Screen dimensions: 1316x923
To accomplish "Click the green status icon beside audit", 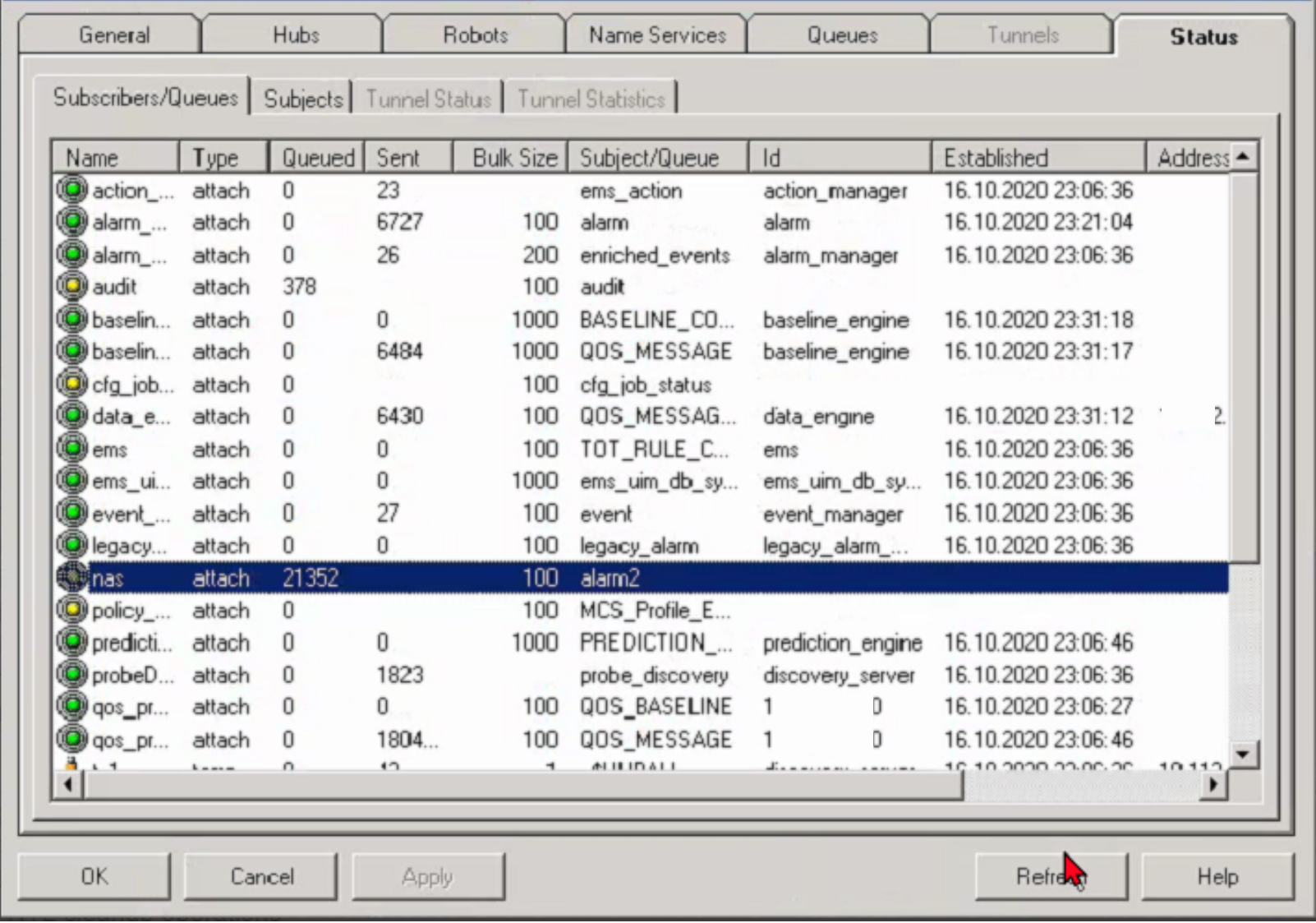I will [x=72, y=286].
